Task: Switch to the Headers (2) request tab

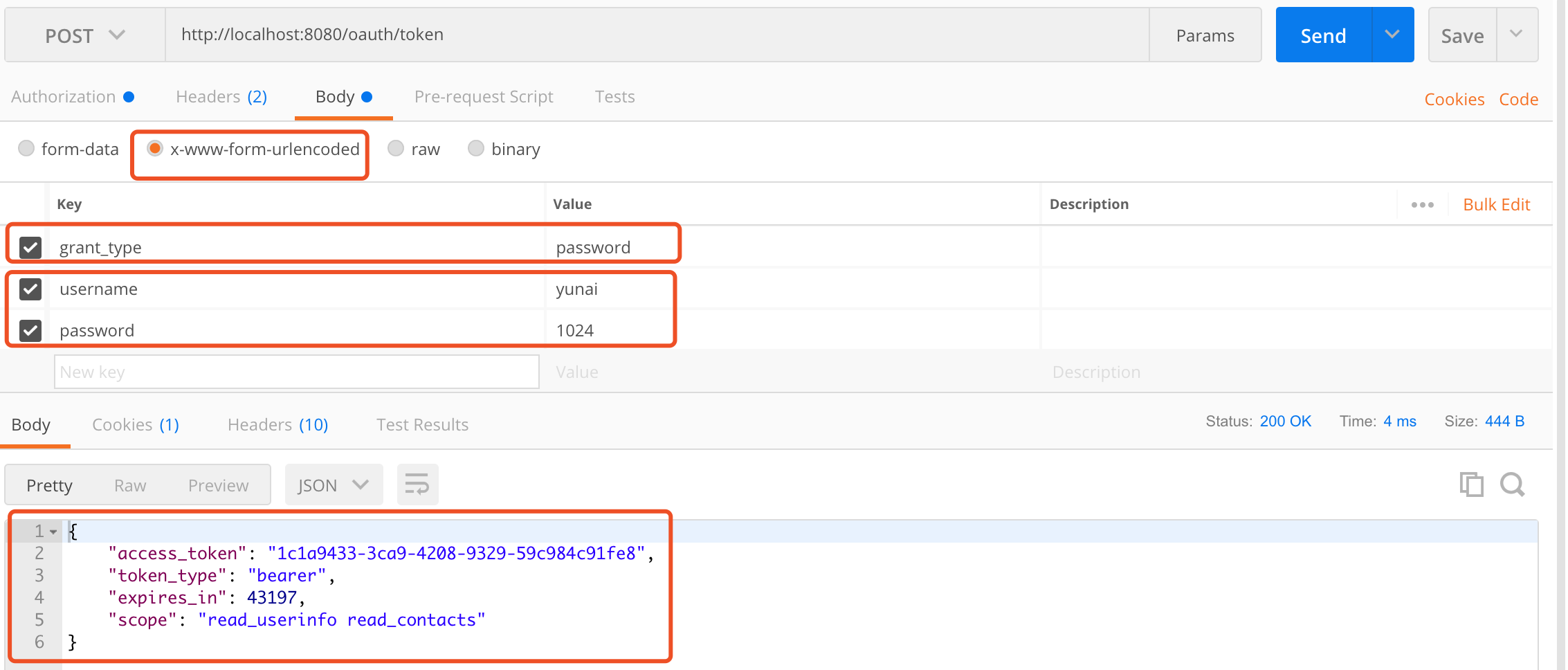Action: tap(221, 97)
